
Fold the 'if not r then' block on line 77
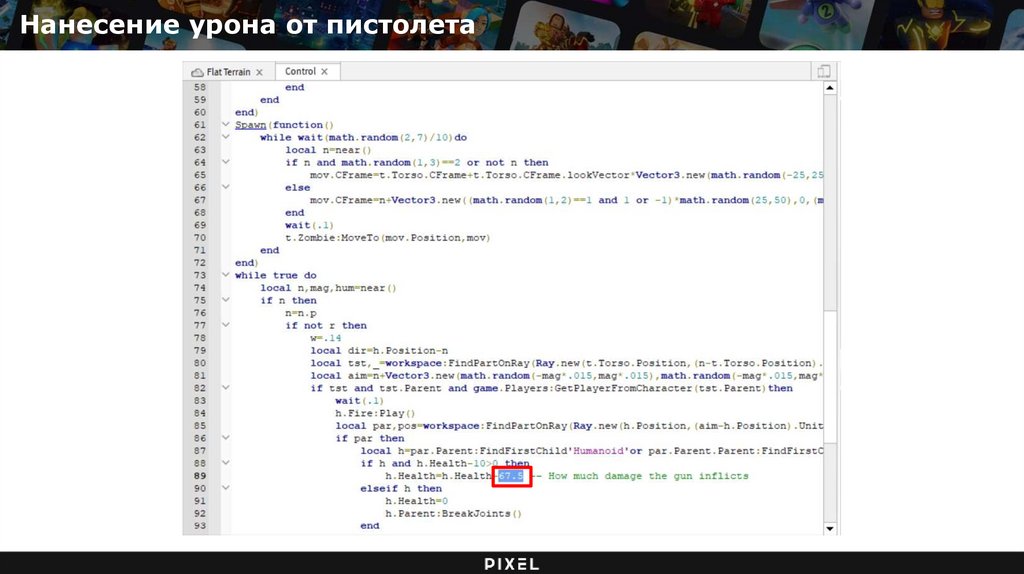point(225,325)
